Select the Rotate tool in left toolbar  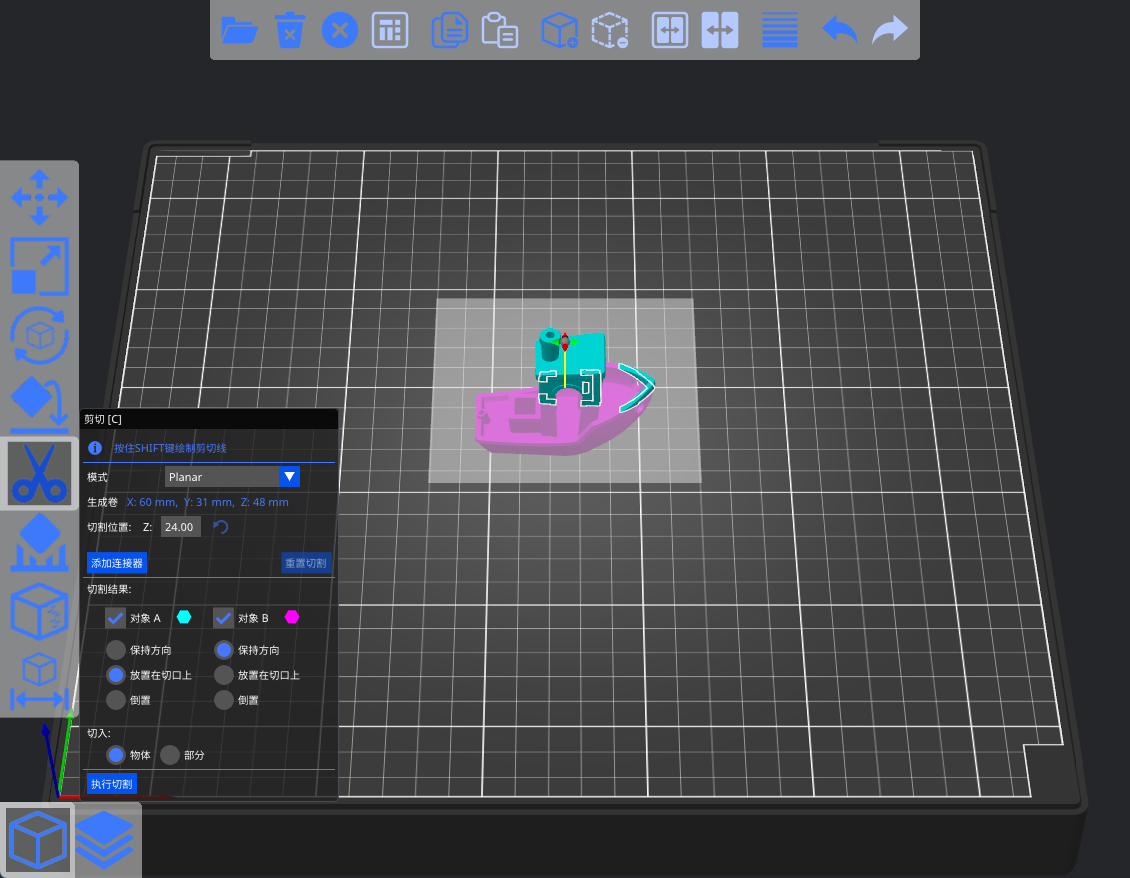(40, 335)
